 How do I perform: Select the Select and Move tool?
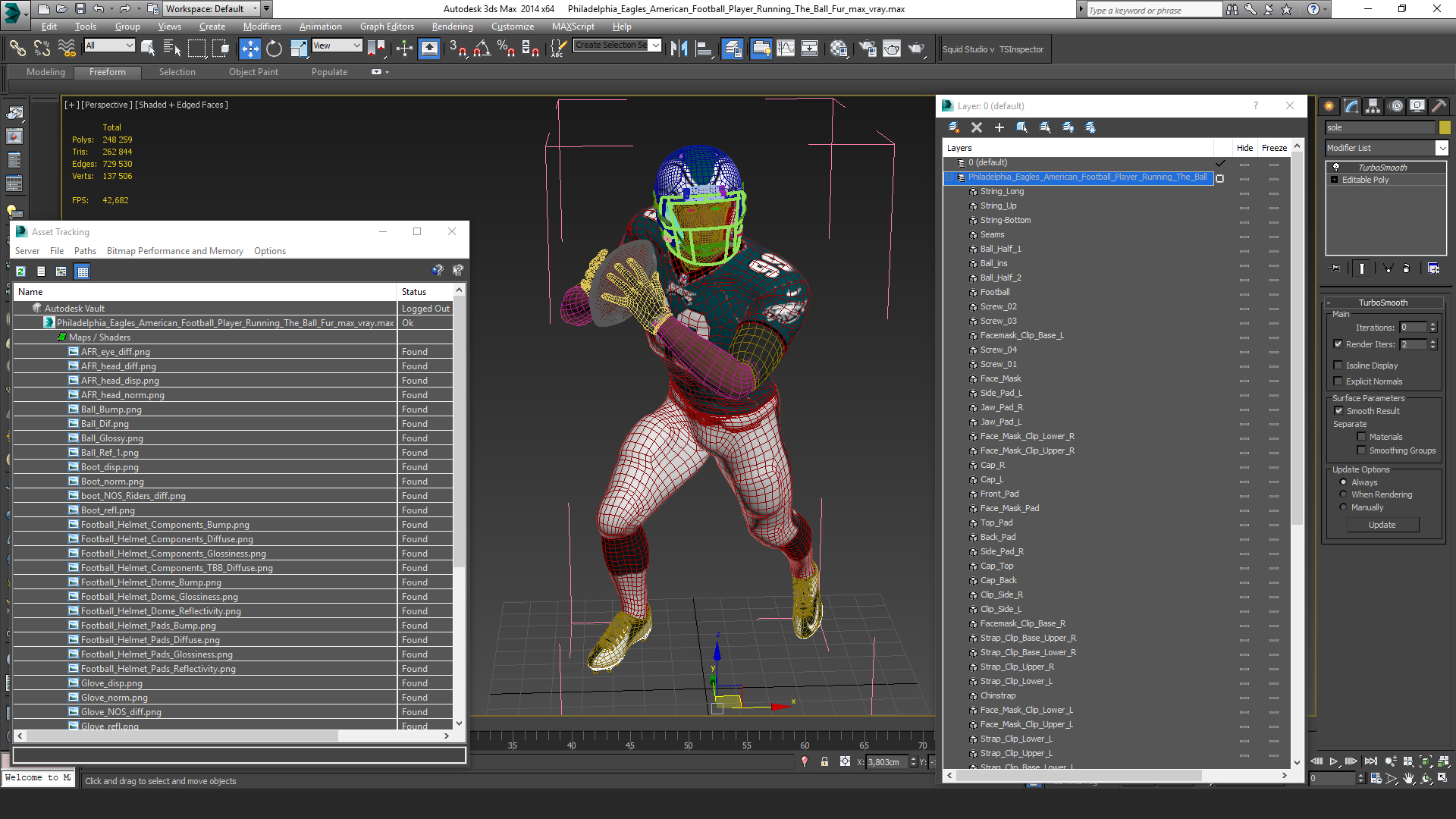click(249, 49)
